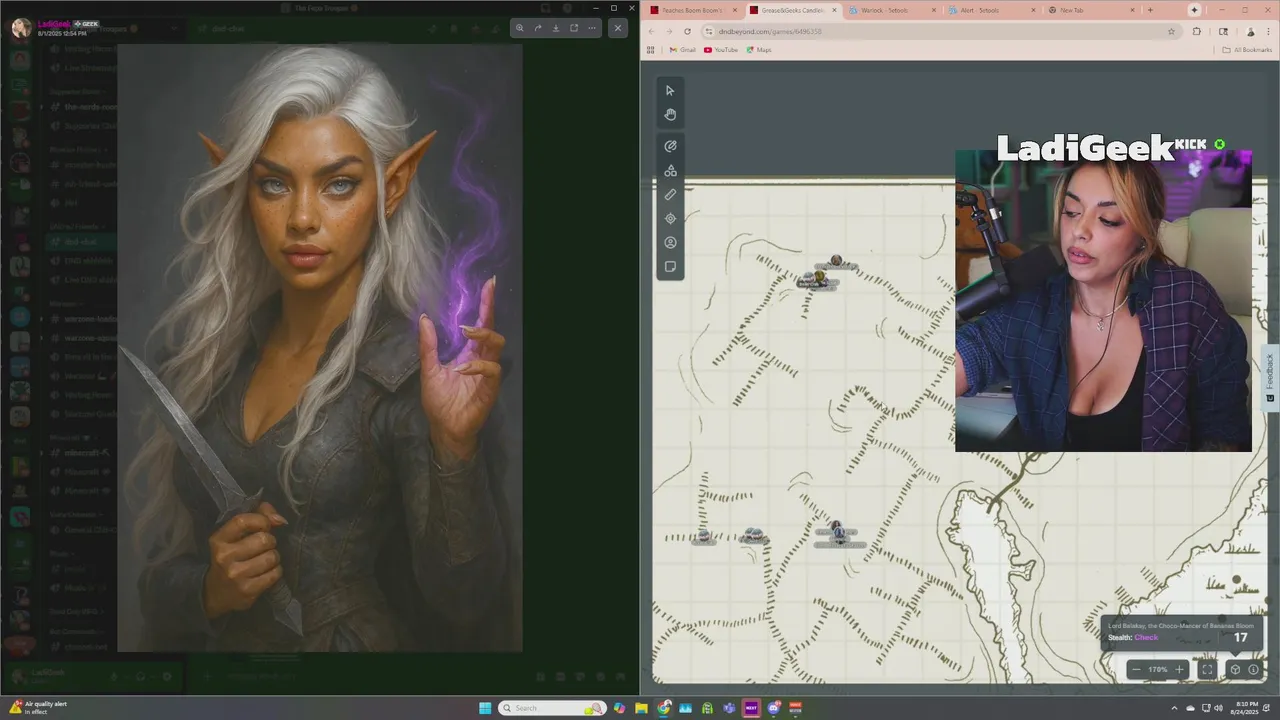Screen dimensions: 1280x720
Task: Open the dice roller cube icon
Action: pyautogui.click(x=1235, y=670)
